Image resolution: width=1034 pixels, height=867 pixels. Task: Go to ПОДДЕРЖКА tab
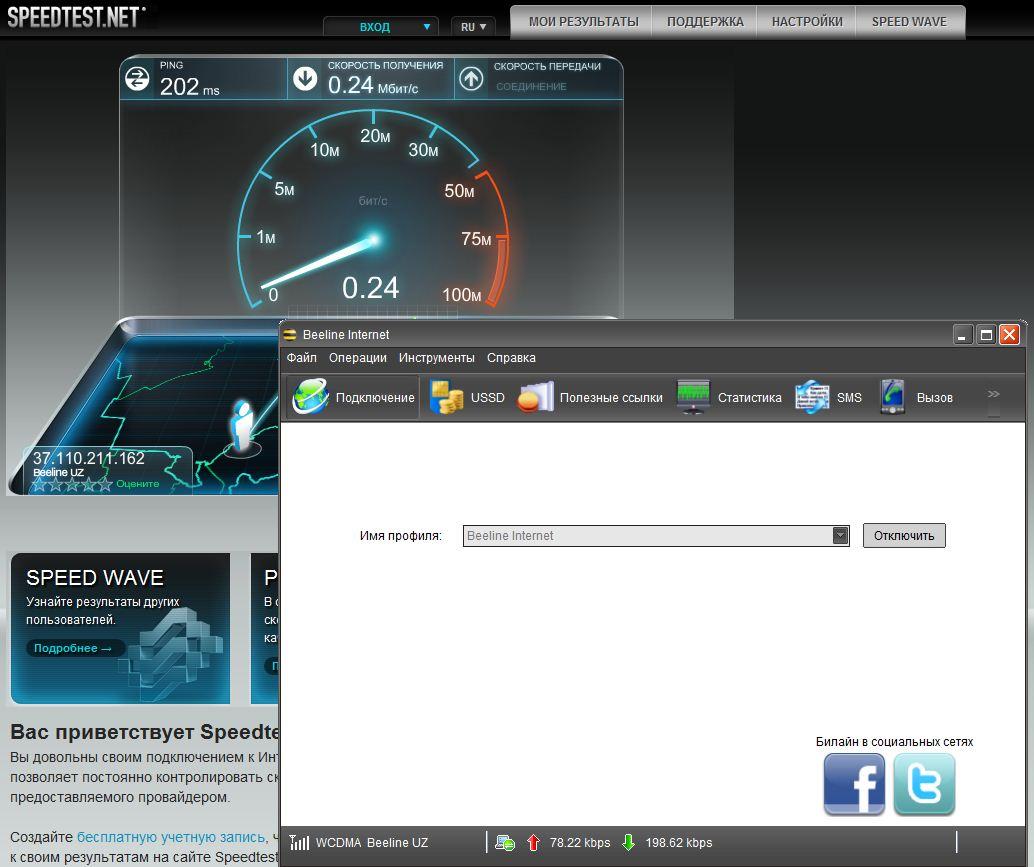point(705,22)
